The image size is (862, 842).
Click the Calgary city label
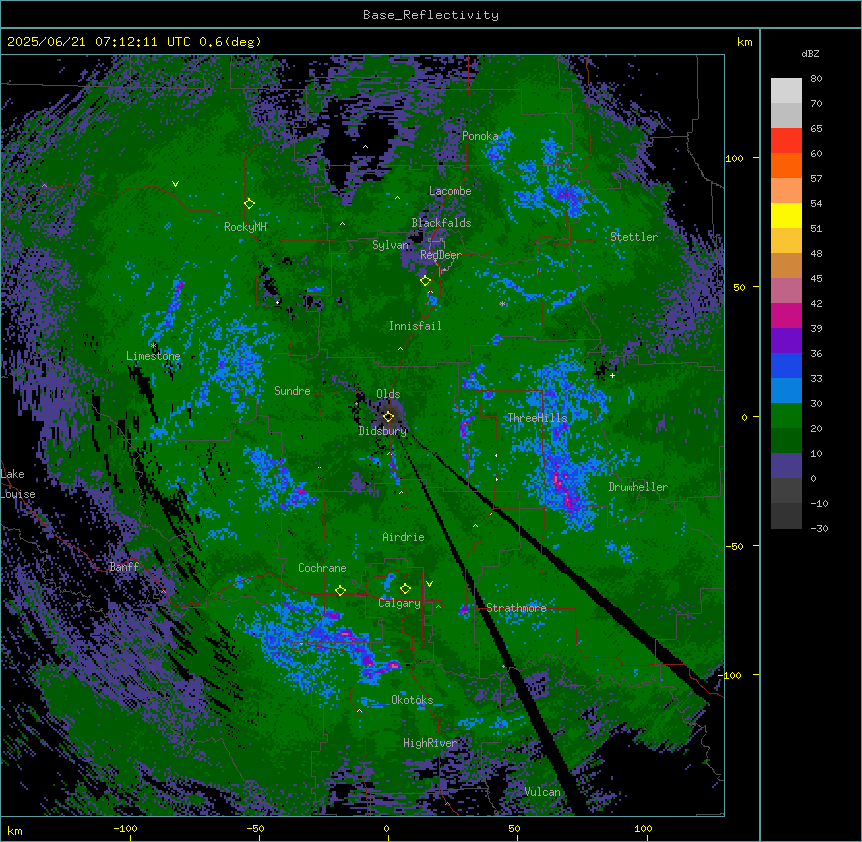399,603
